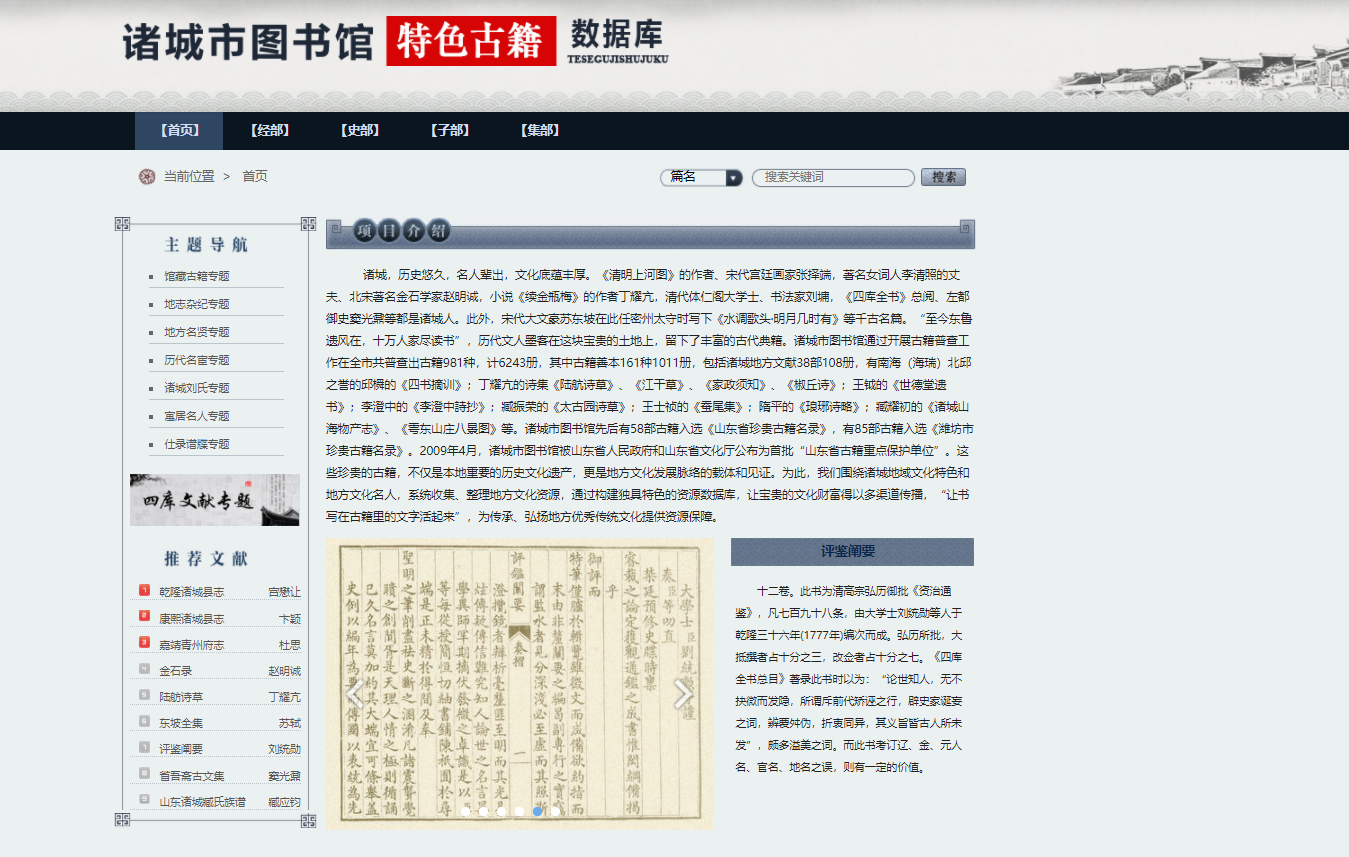Click the 四库文献专题 banner image
The height and width of the screenshot is (857, 1349).
coord(214,500)
